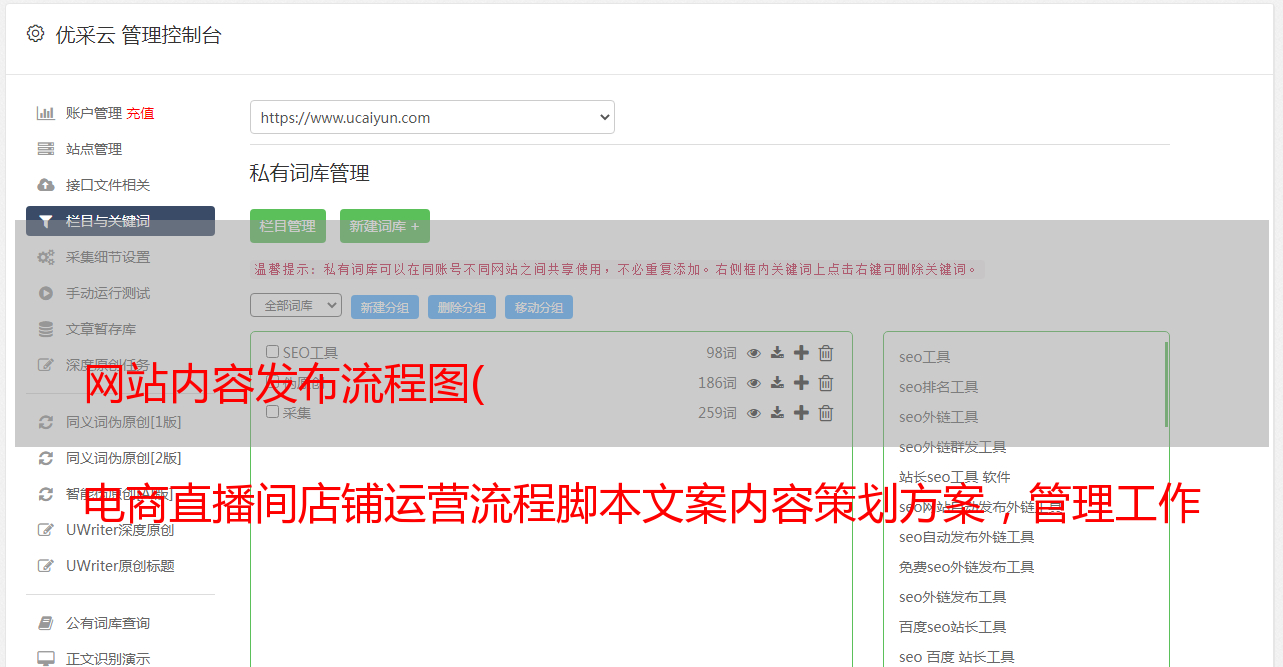Select lowercase seo工具 in the right keyword list

(925, 357)
